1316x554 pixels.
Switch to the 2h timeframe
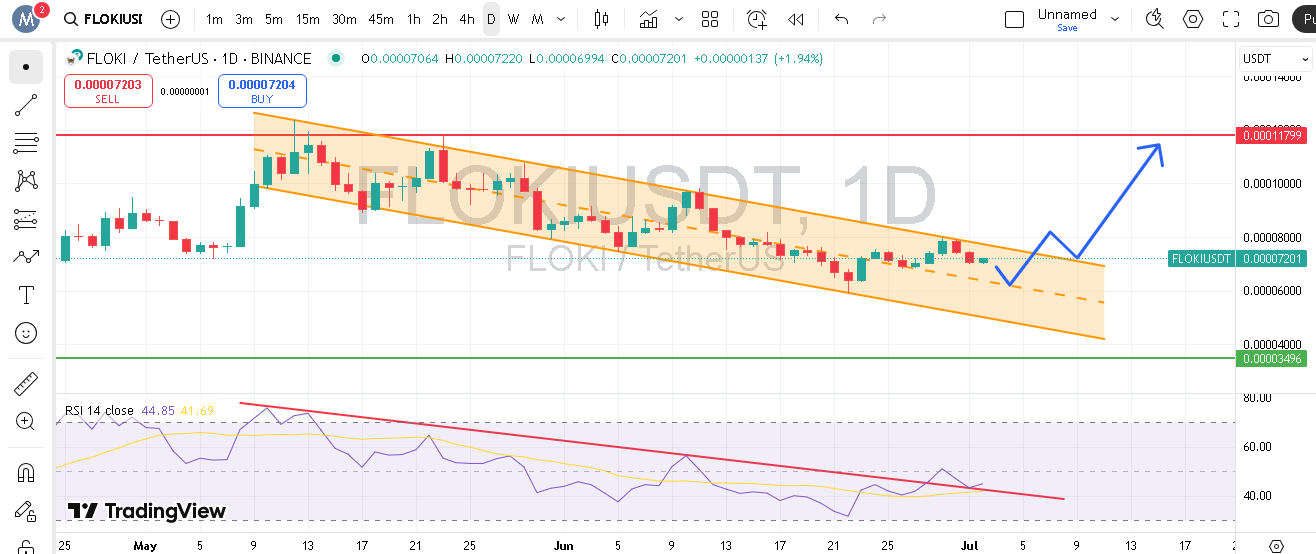click(x=440, y=19)
